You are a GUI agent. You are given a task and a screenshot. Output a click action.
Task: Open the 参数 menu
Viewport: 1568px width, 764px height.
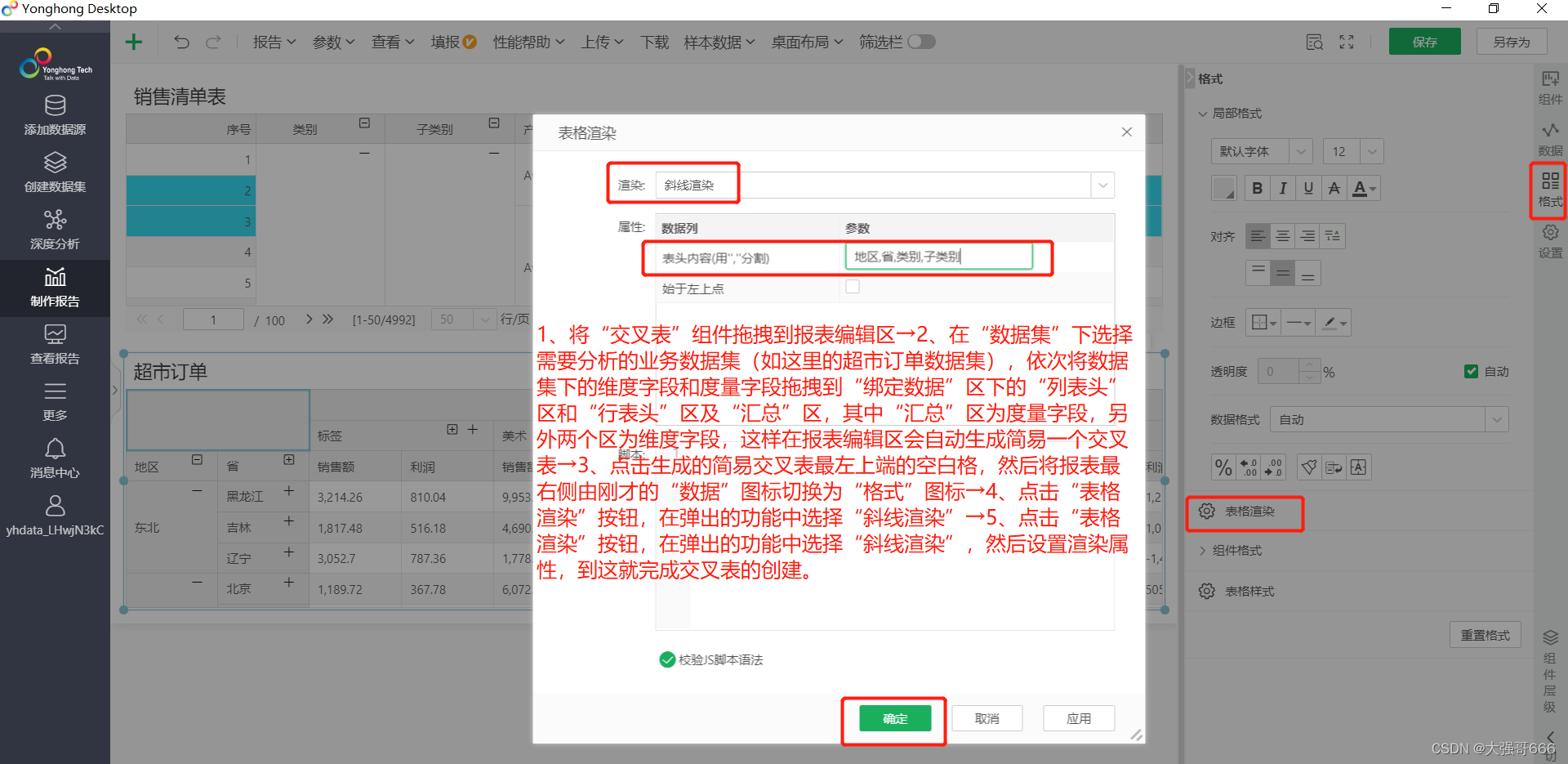click(334, 42)
